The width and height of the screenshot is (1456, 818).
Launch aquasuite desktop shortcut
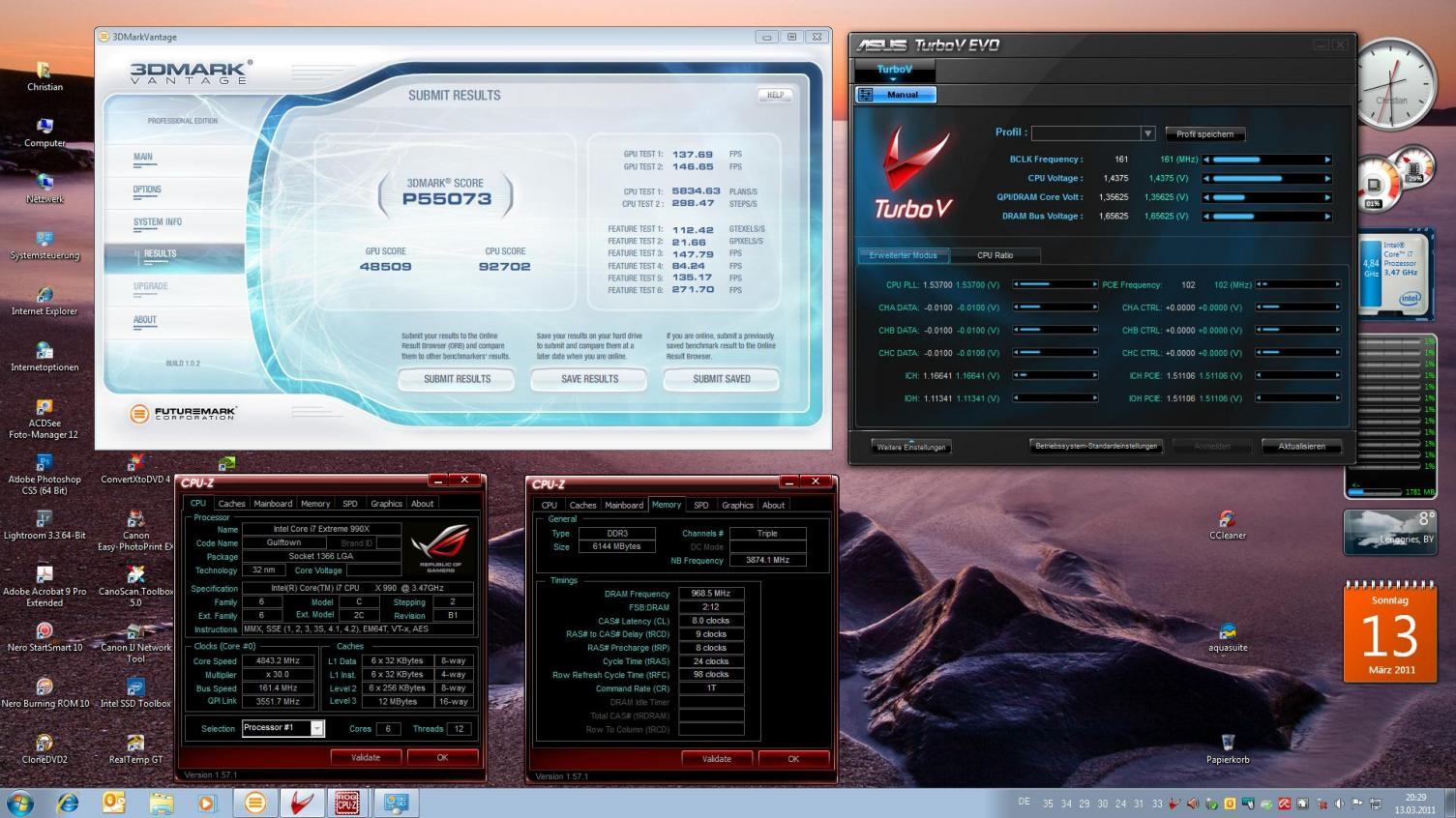point(1228,637)
